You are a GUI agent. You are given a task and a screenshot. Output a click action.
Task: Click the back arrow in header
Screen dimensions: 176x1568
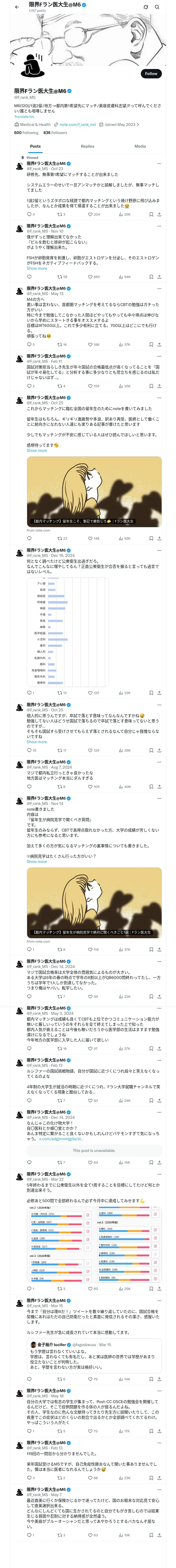16,7
